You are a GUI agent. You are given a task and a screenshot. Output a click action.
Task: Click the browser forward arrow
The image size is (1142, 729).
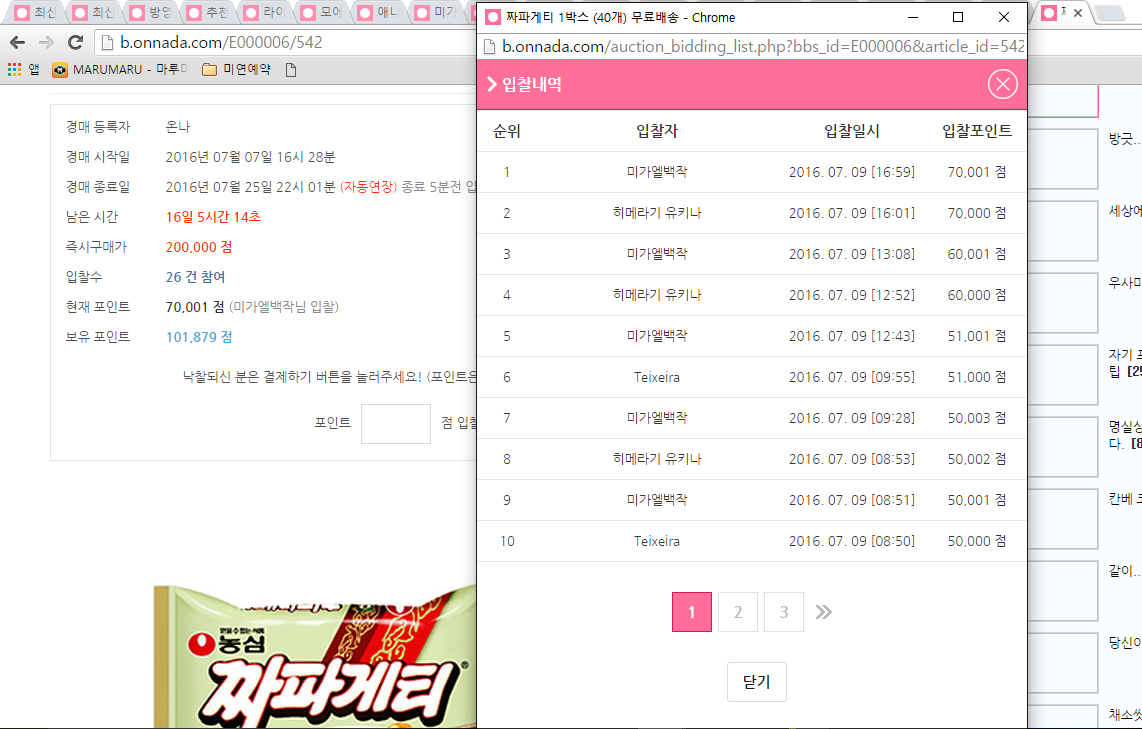[x=46, y=43]
